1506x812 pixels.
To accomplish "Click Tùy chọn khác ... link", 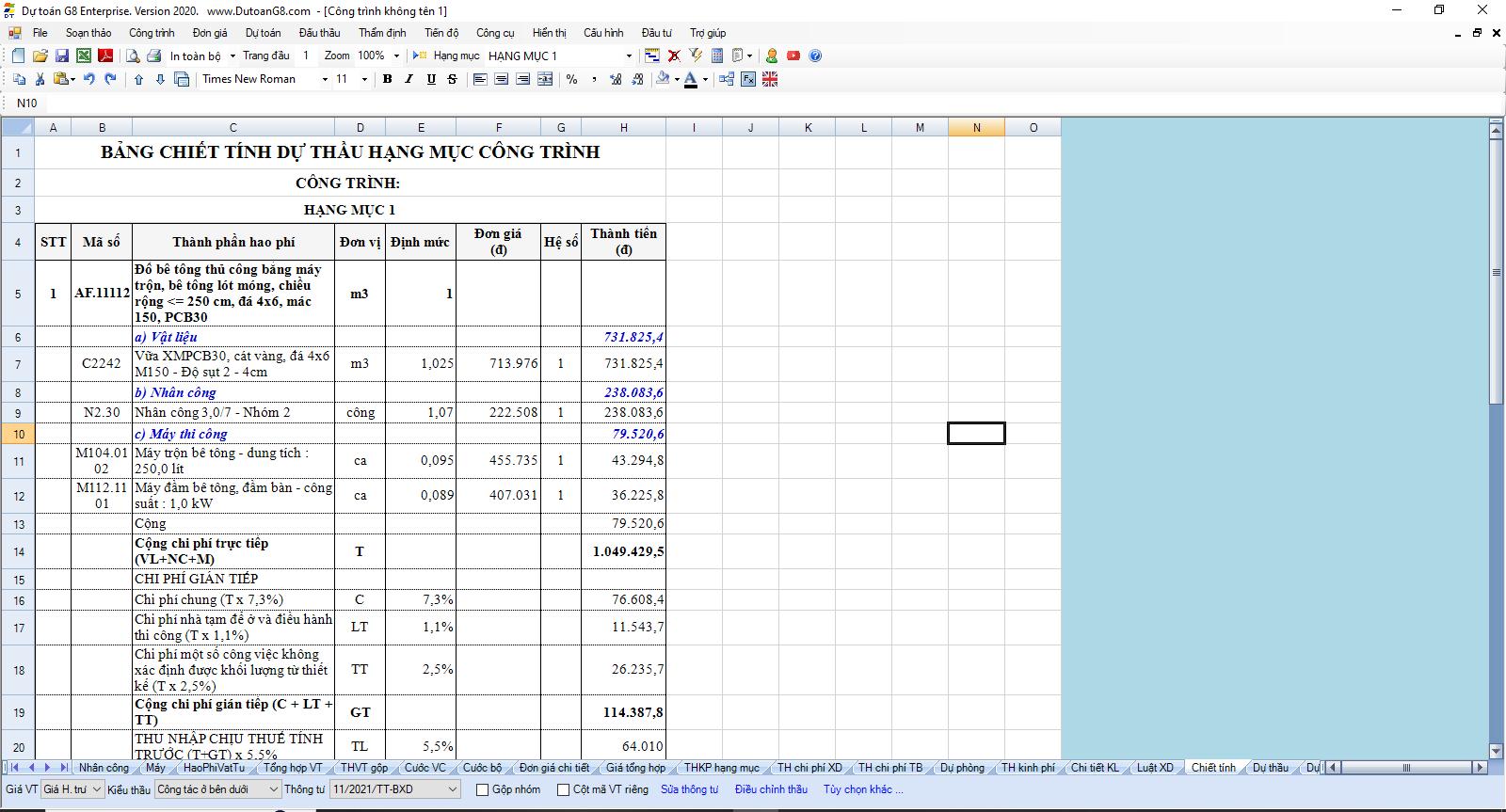I will coord(863,789).
